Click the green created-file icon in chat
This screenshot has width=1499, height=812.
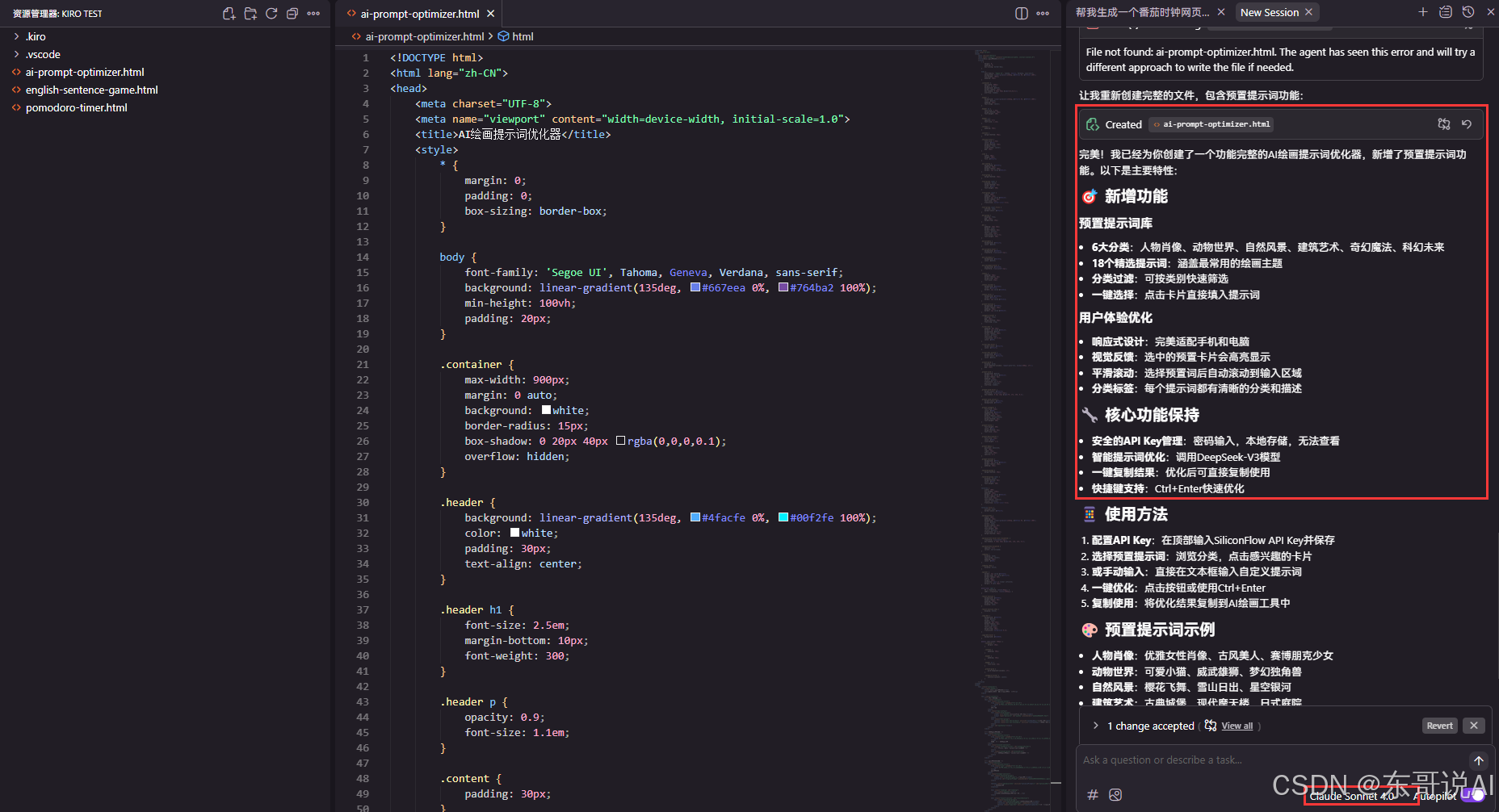tap(1093, 124)
